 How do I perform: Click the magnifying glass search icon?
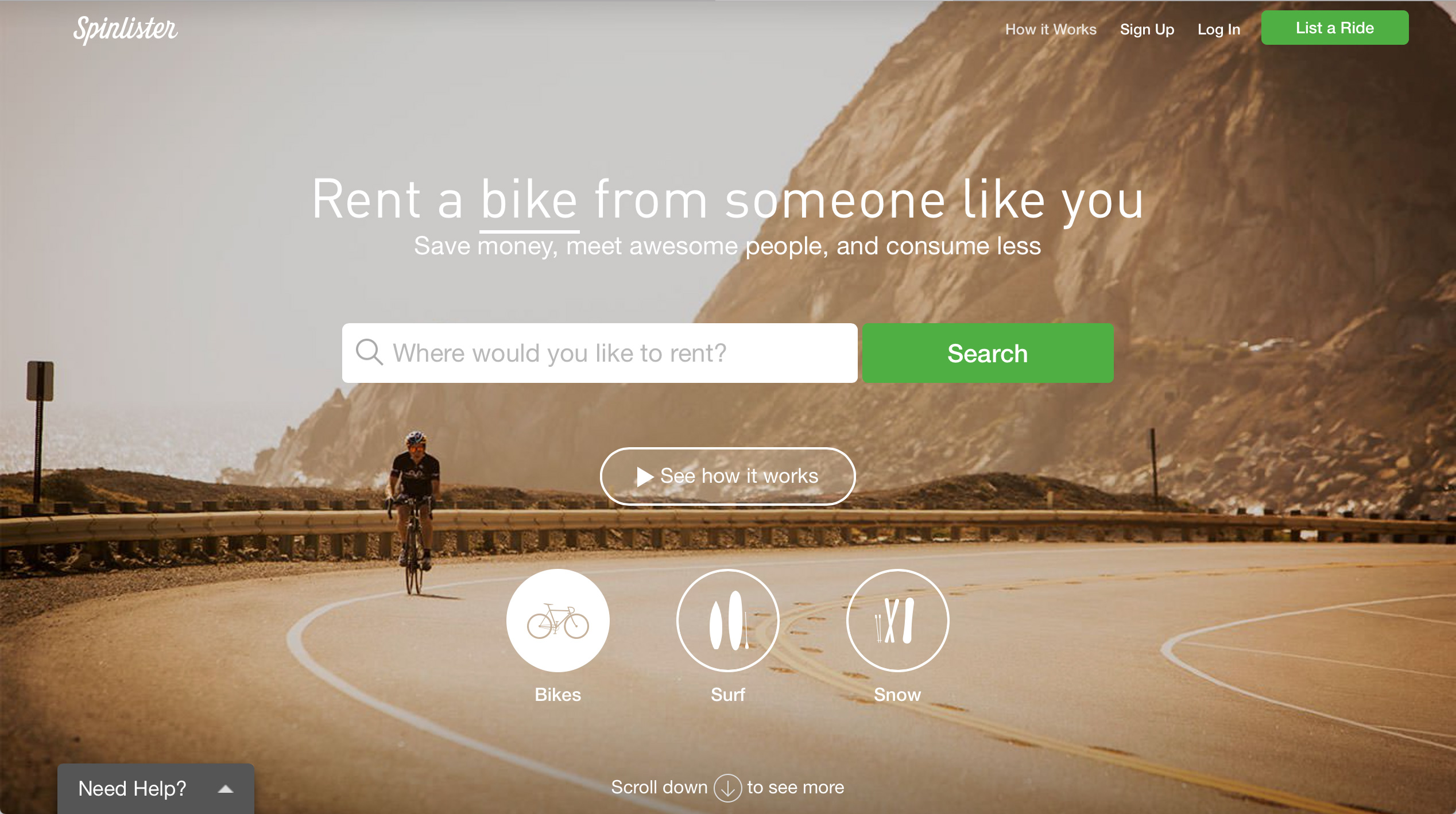(x=369, y=352)
